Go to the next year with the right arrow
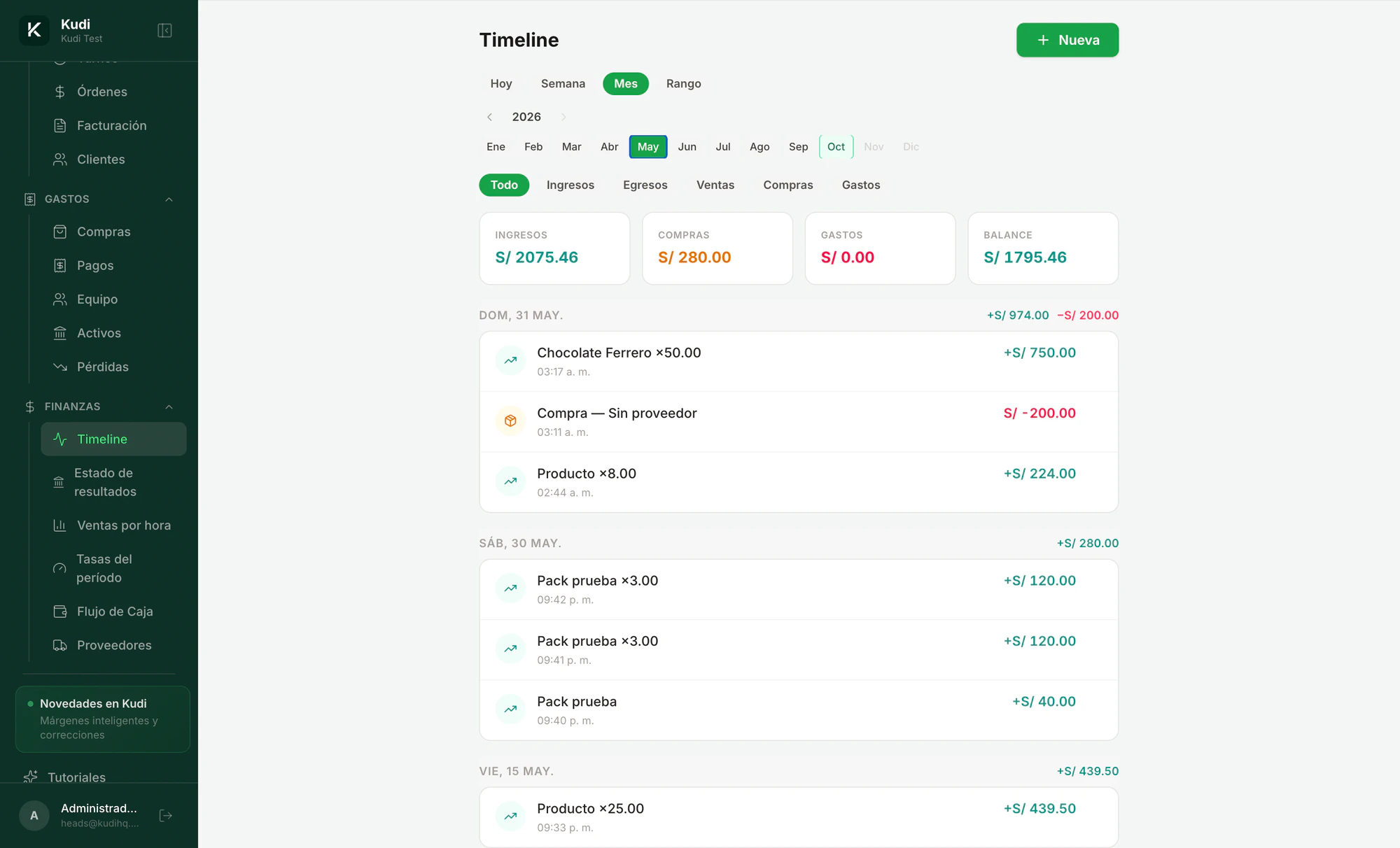1400x848 pixels. 563,117
